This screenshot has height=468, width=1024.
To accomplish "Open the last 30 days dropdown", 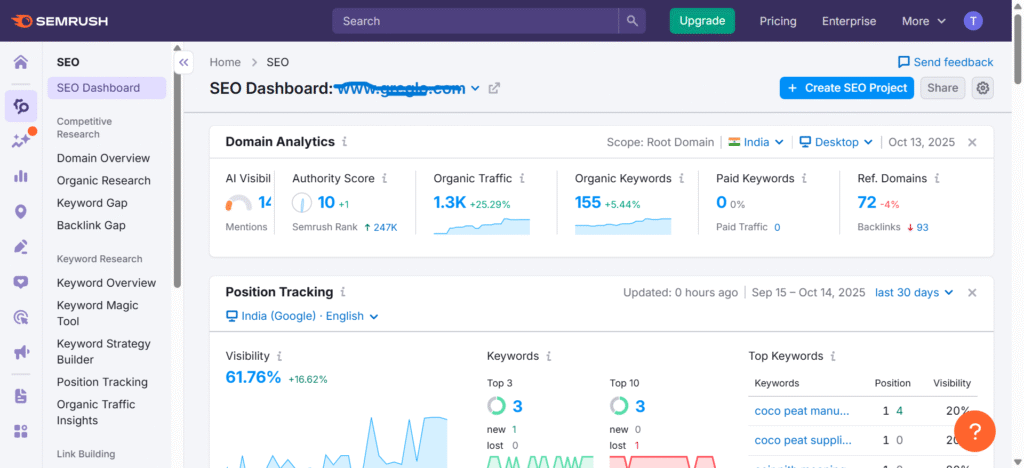I will [x=914, y=292].
